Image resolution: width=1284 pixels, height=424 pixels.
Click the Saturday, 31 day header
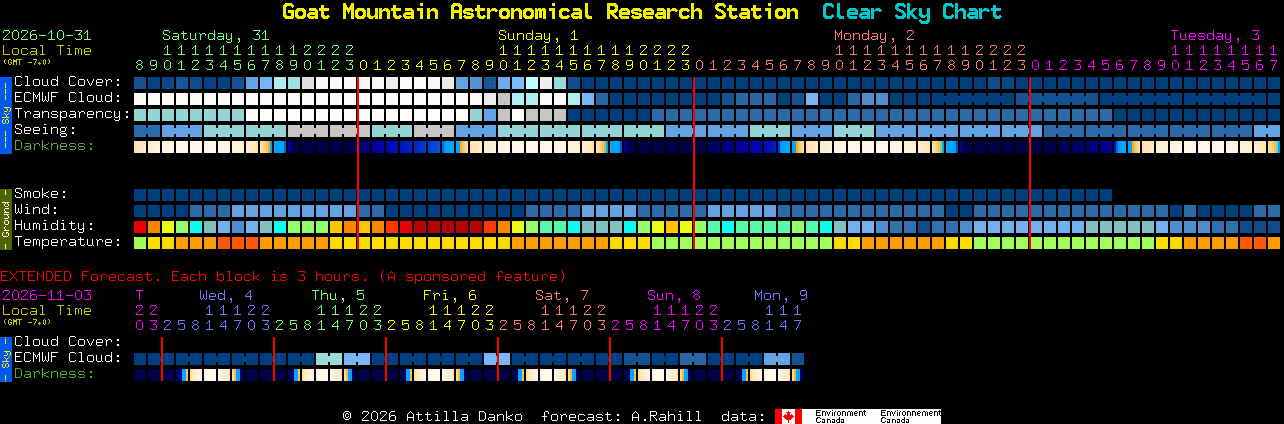click(216, 35)
